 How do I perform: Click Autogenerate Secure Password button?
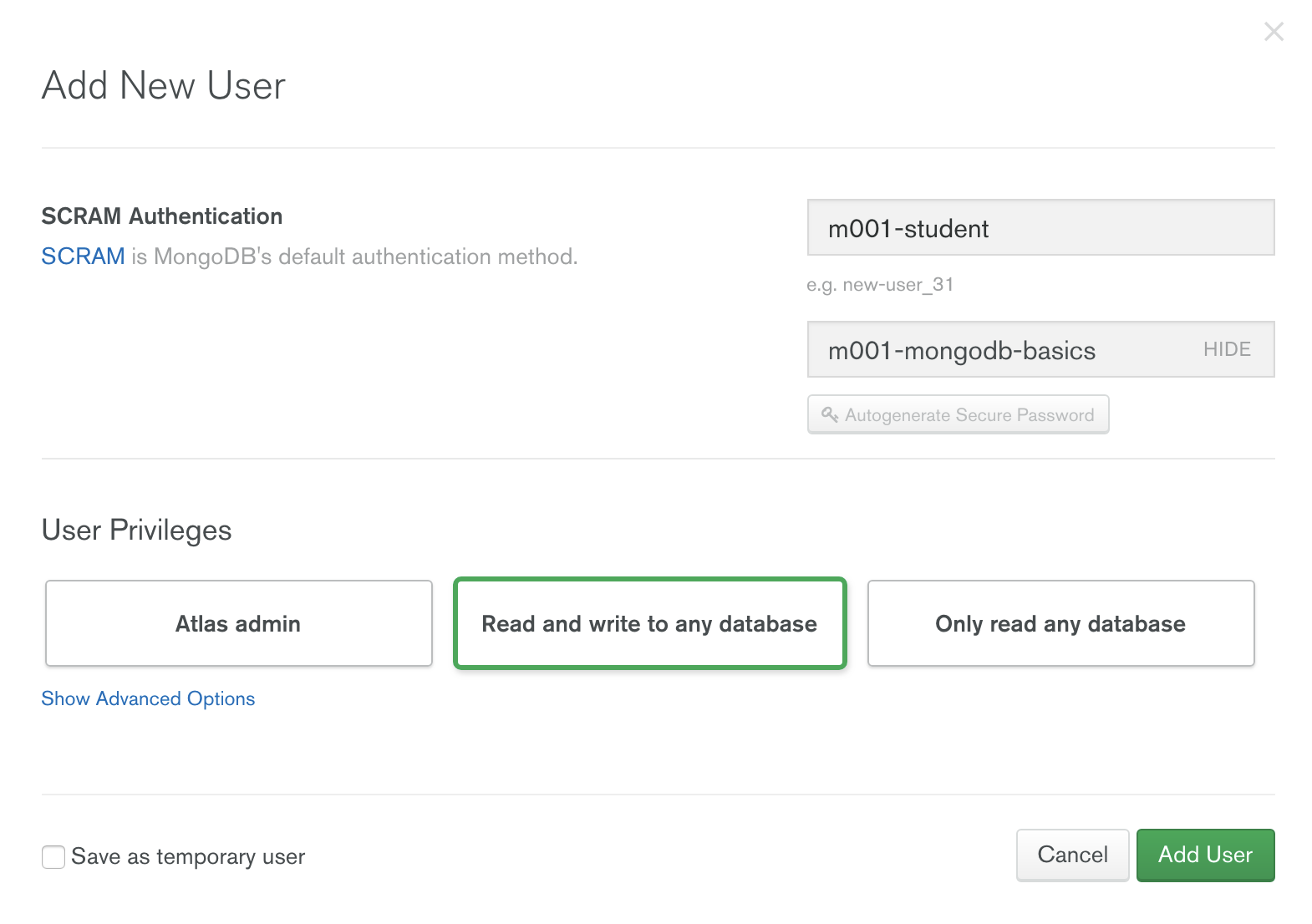click(958, 414)
